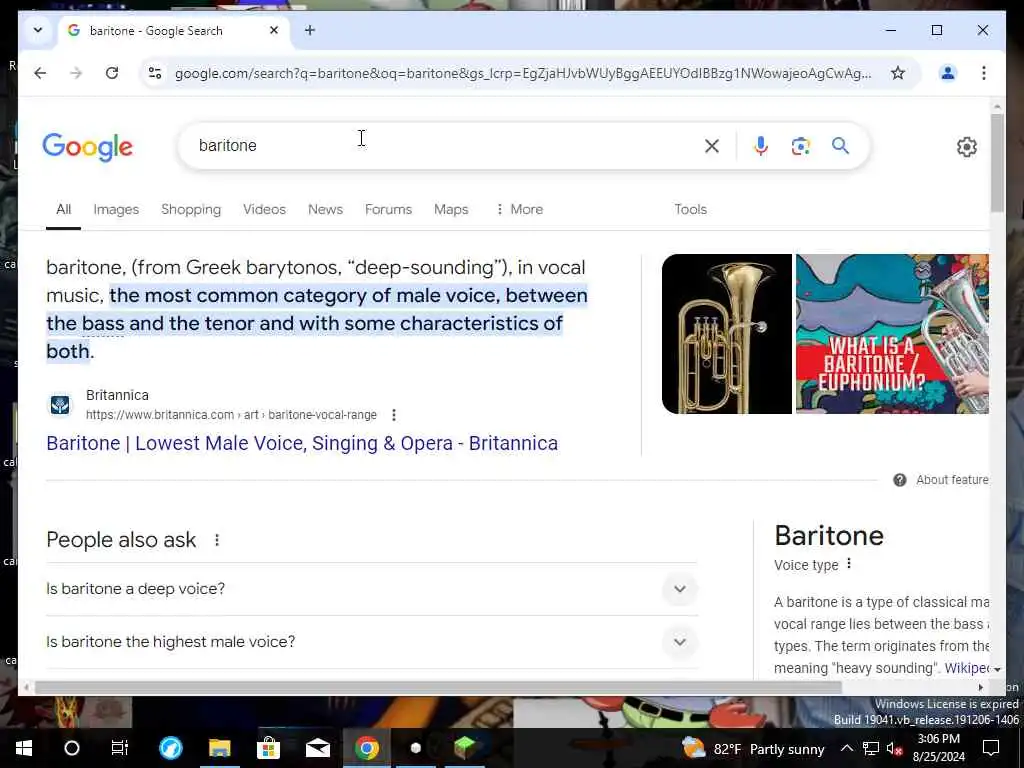Screen dimensions: 1024x768
Task: Start voice search with the microphone
Action: tap(760, 146)
